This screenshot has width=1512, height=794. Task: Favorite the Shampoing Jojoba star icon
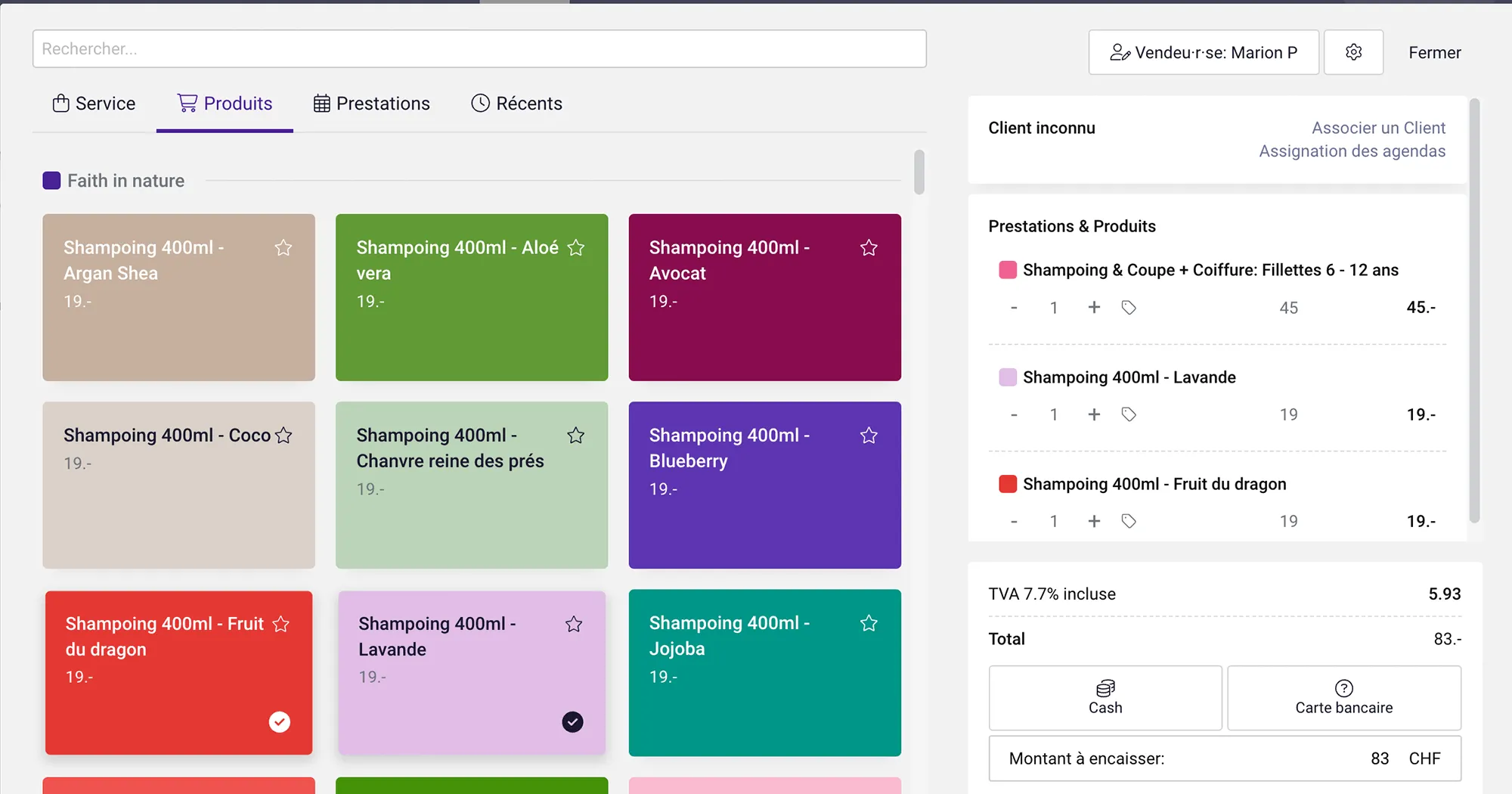click(x=869, y=623)
